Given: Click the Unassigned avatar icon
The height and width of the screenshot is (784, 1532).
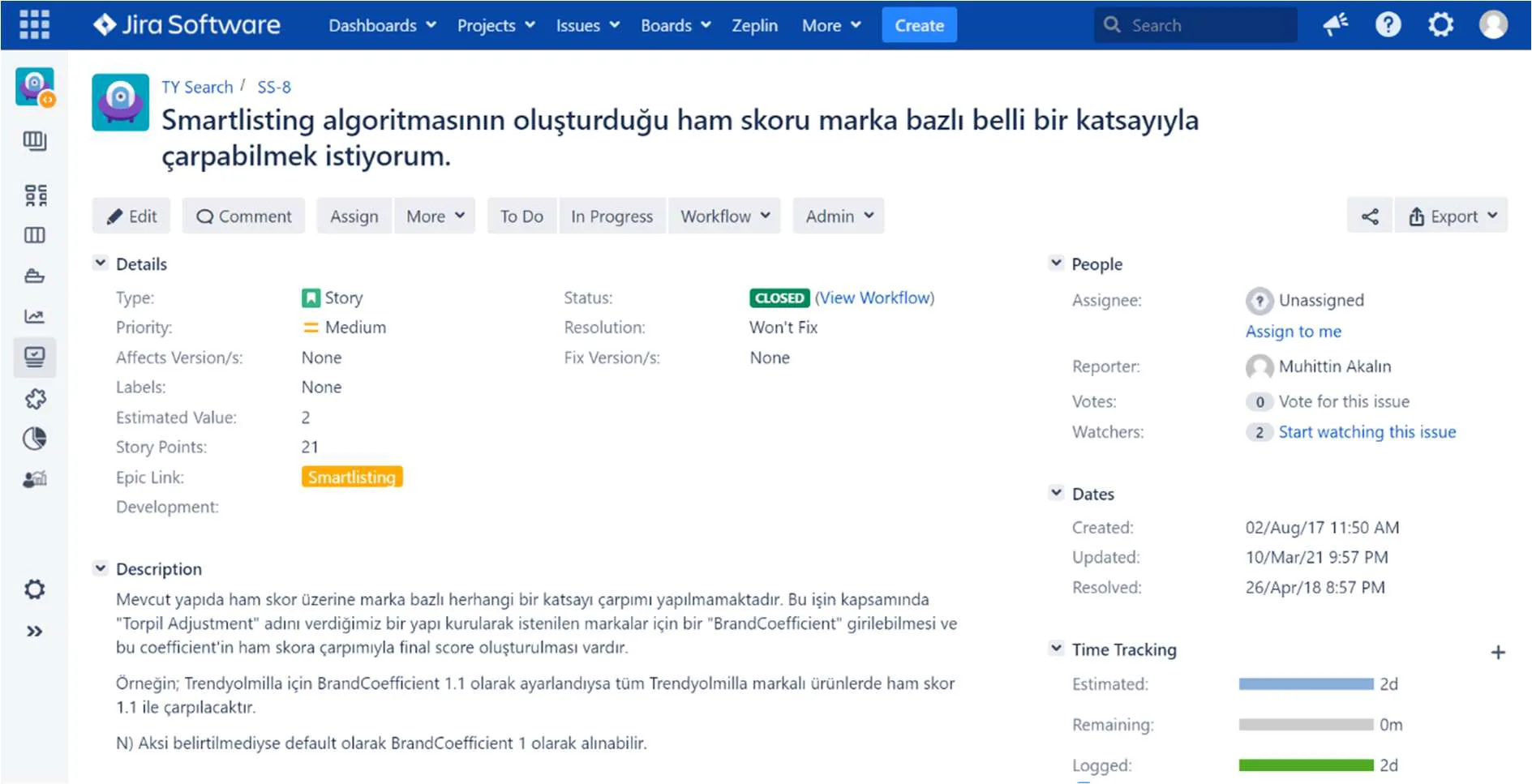Looking at the screenshot, I should (x=1259, y=301).
